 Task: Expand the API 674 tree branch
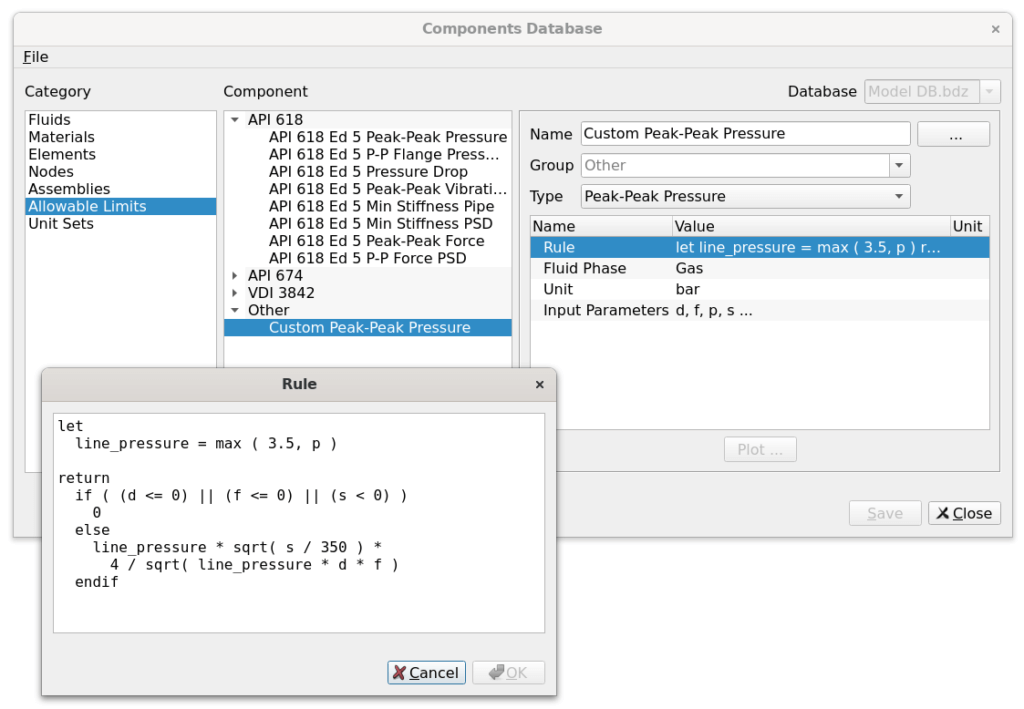232,275
